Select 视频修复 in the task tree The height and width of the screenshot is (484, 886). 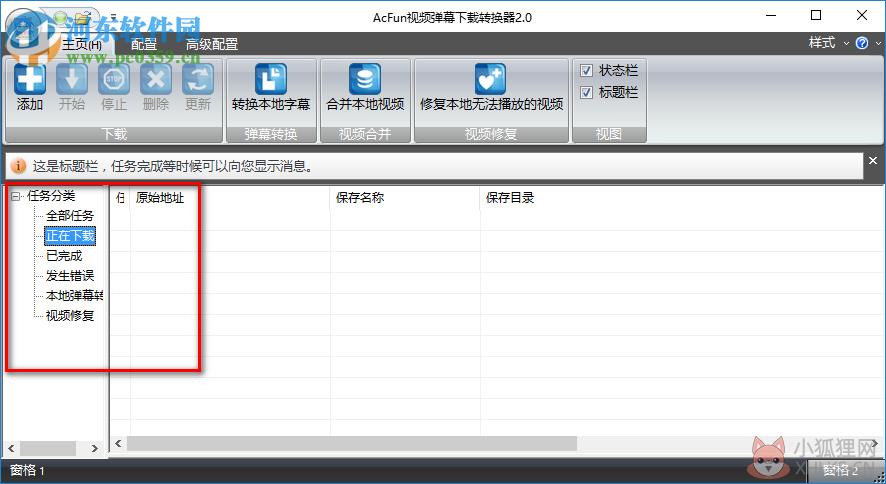pyautogui.click(x=70, y=315)
